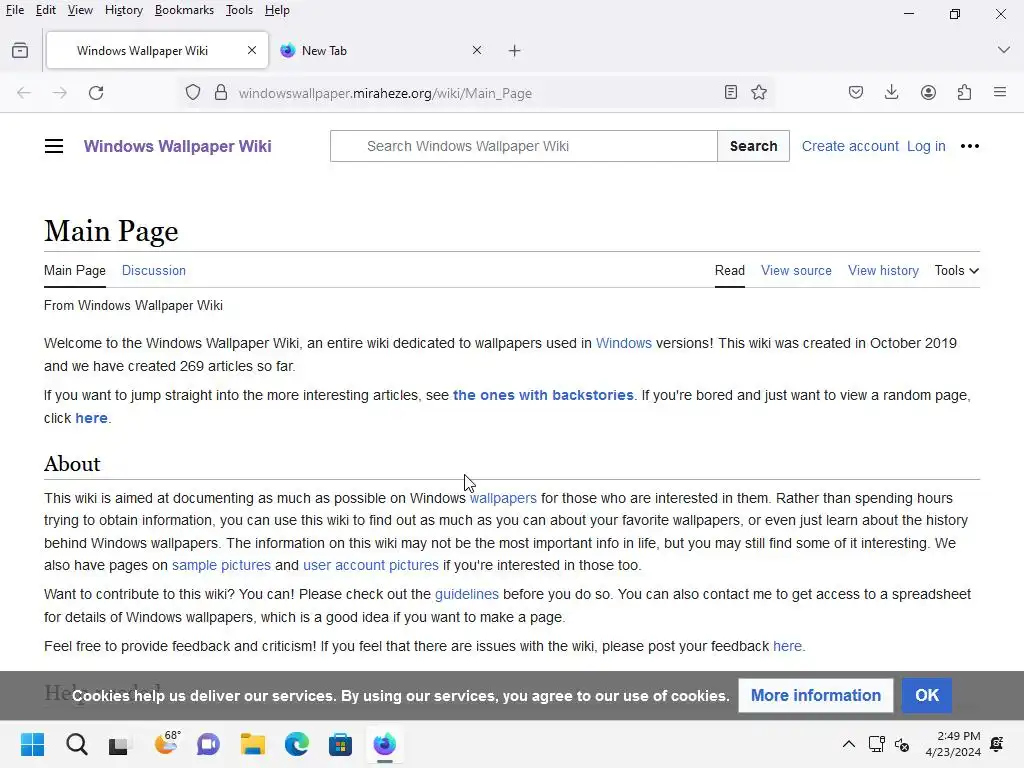Go forward to the next page
The height and width of the screenshot is (768, 1024).
coord(59,93)
